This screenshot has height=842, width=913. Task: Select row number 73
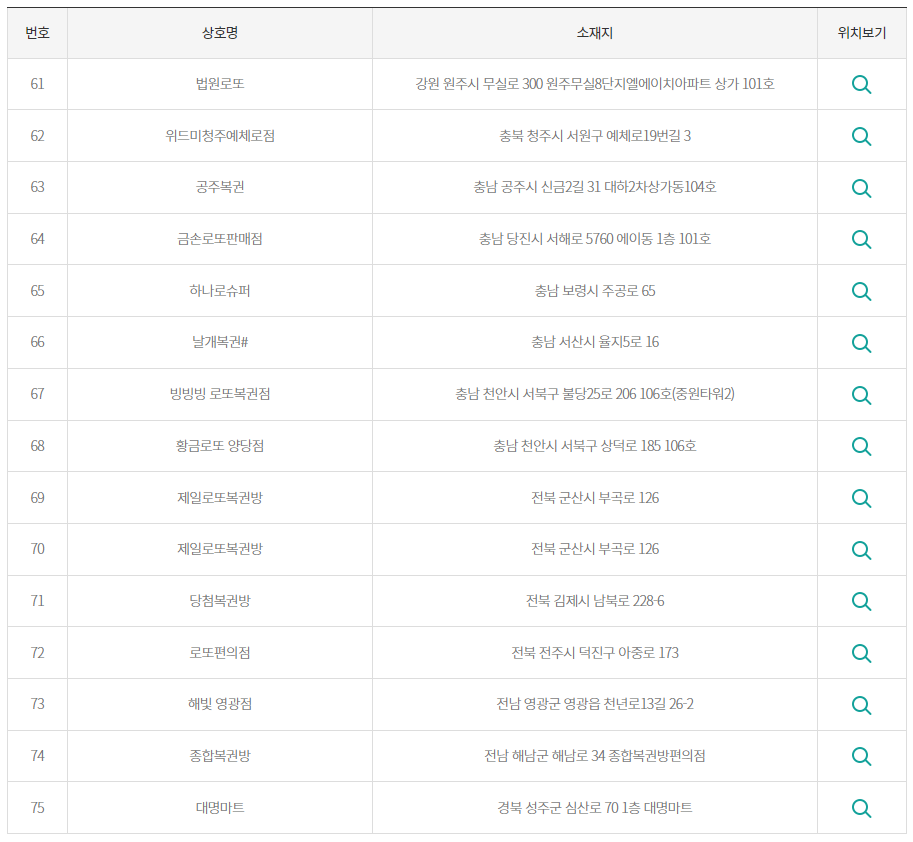pos(37,703)
